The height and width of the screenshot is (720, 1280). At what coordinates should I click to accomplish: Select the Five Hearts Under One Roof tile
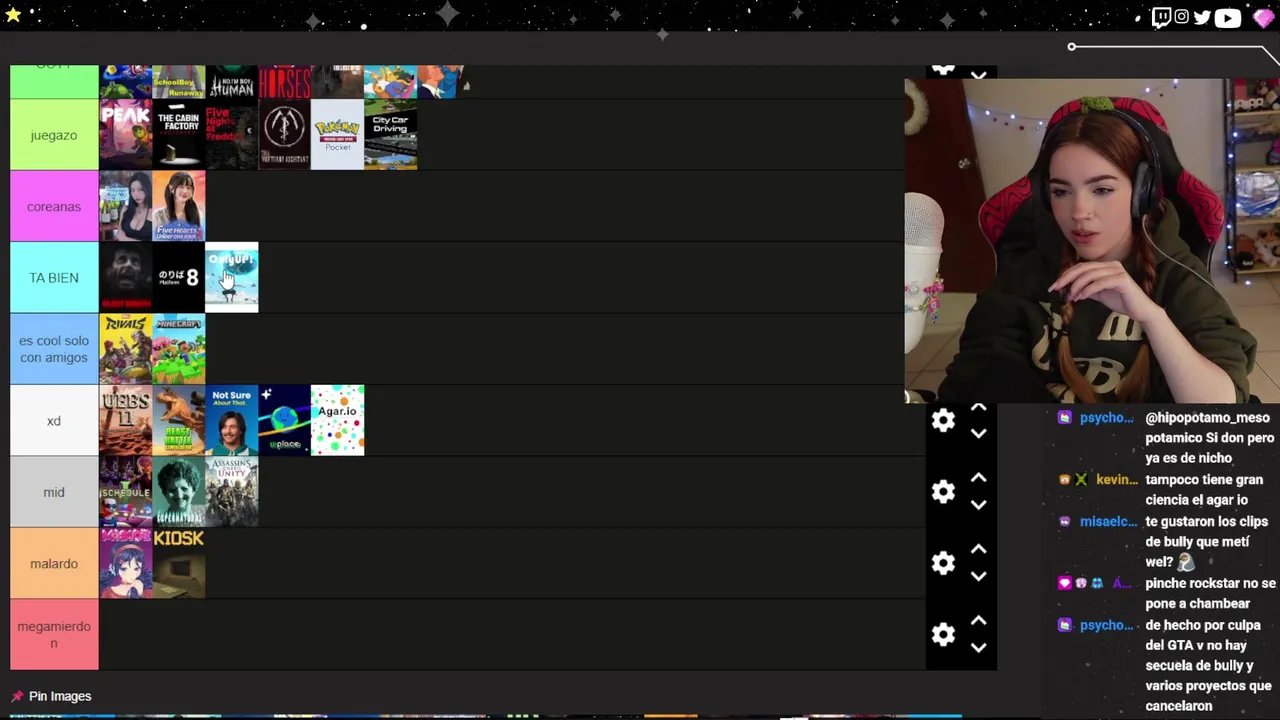point(178,206)
